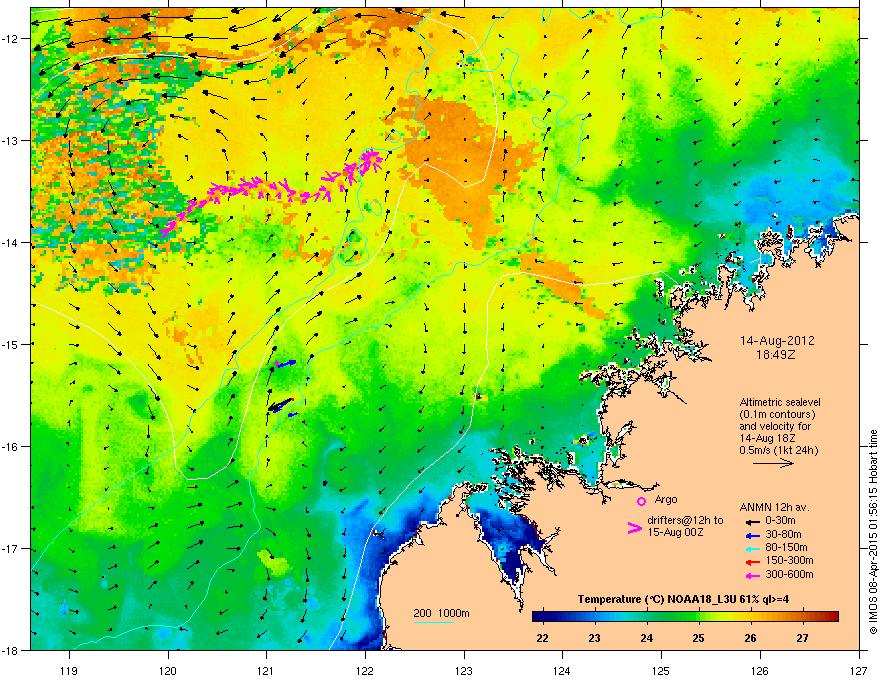Click the longitude axis label '120'
The image size is (880, 680).
[168, 670]
